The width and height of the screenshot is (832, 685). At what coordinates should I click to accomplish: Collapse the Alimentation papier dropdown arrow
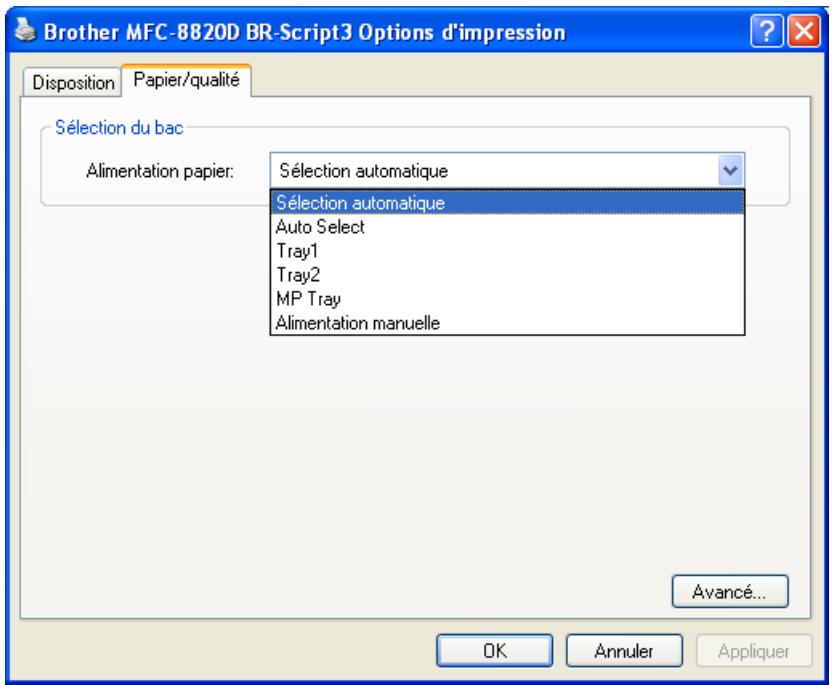pos(731,170)
